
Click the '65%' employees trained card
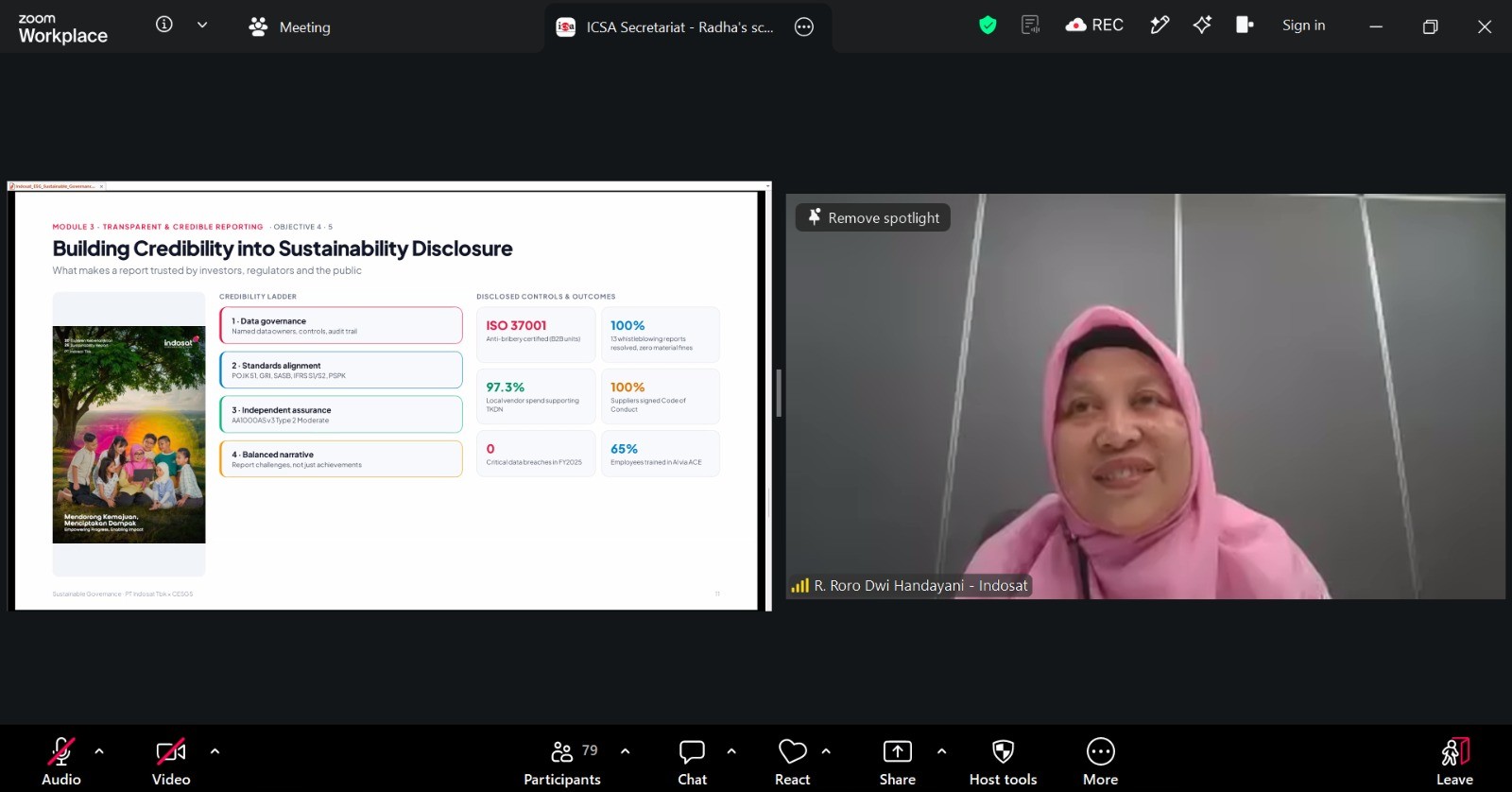coord(661,454)
